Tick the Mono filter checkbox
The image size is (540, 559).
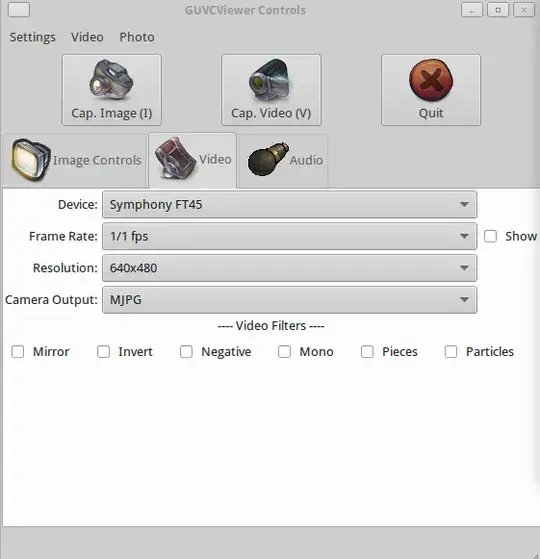pos(284,352)
